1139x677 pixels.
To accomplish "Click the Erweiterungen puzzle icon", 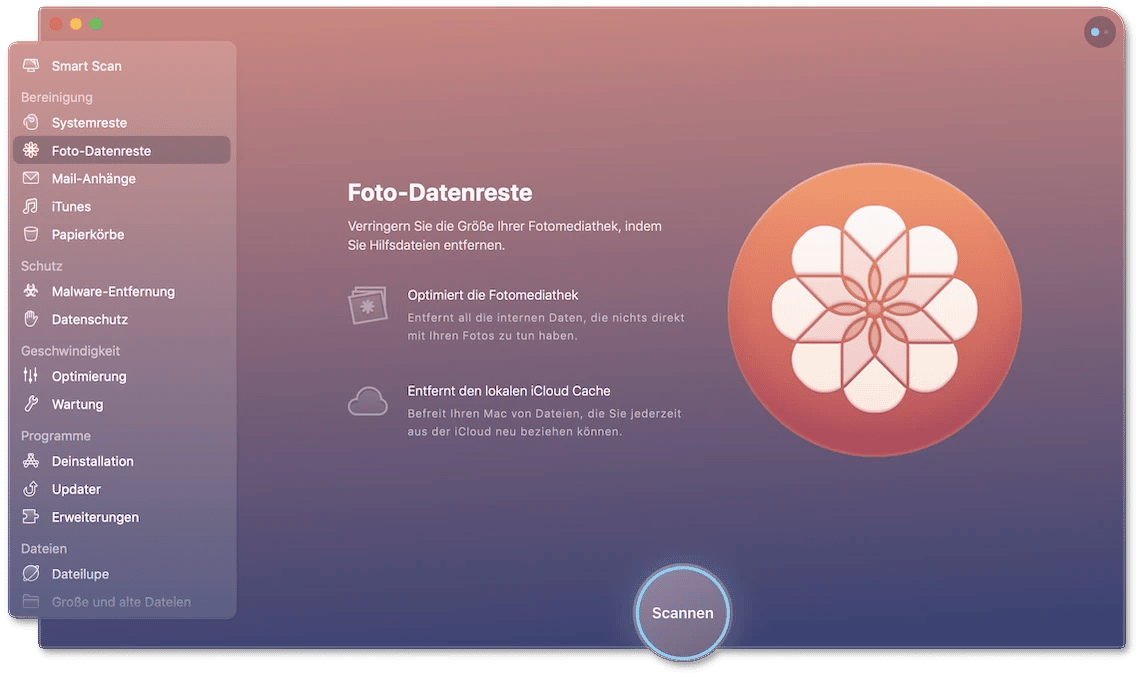I will click(31, 516).
